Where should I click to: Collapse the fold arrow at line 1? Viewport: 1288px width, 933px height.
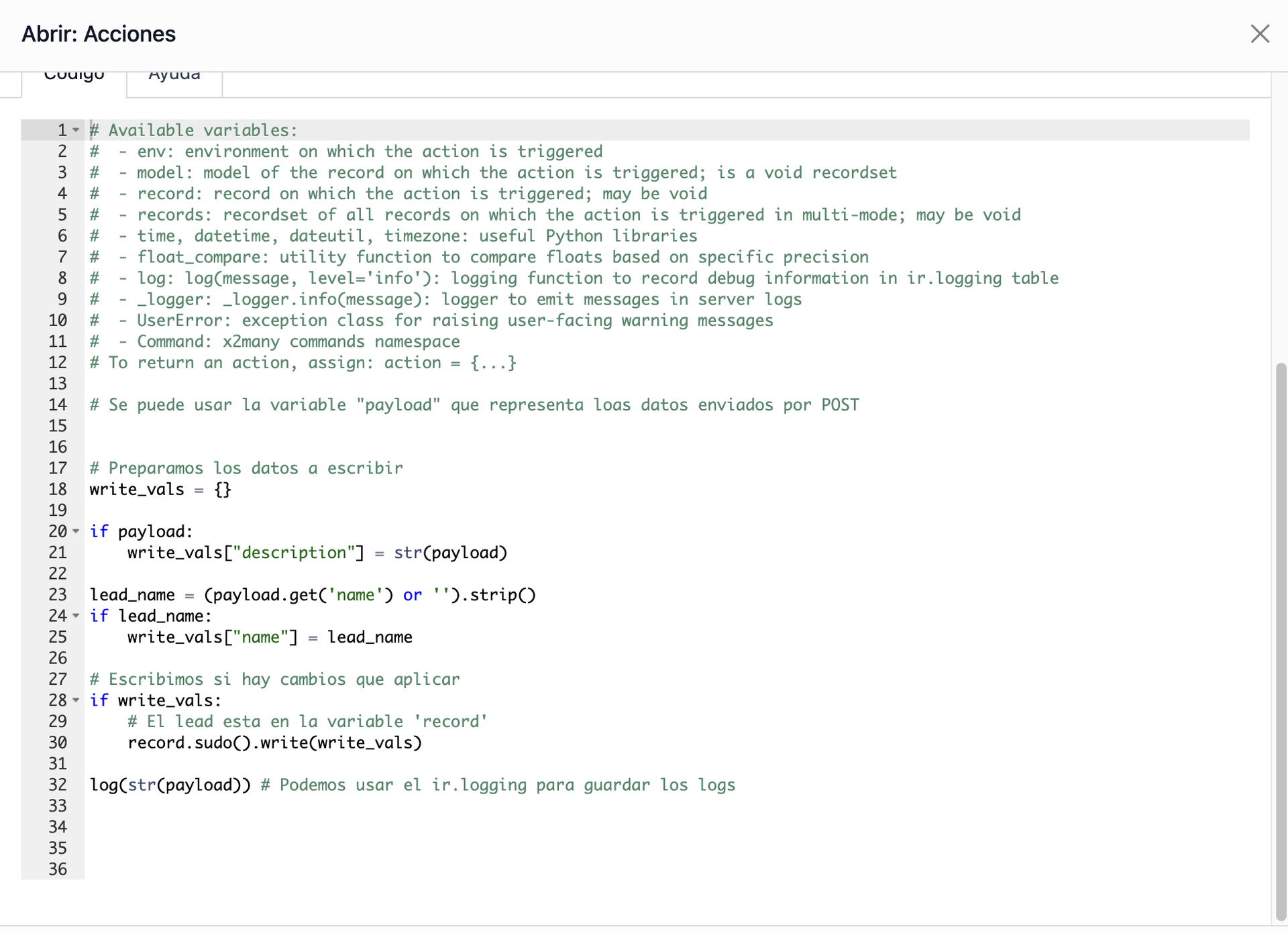coord(76,130)
